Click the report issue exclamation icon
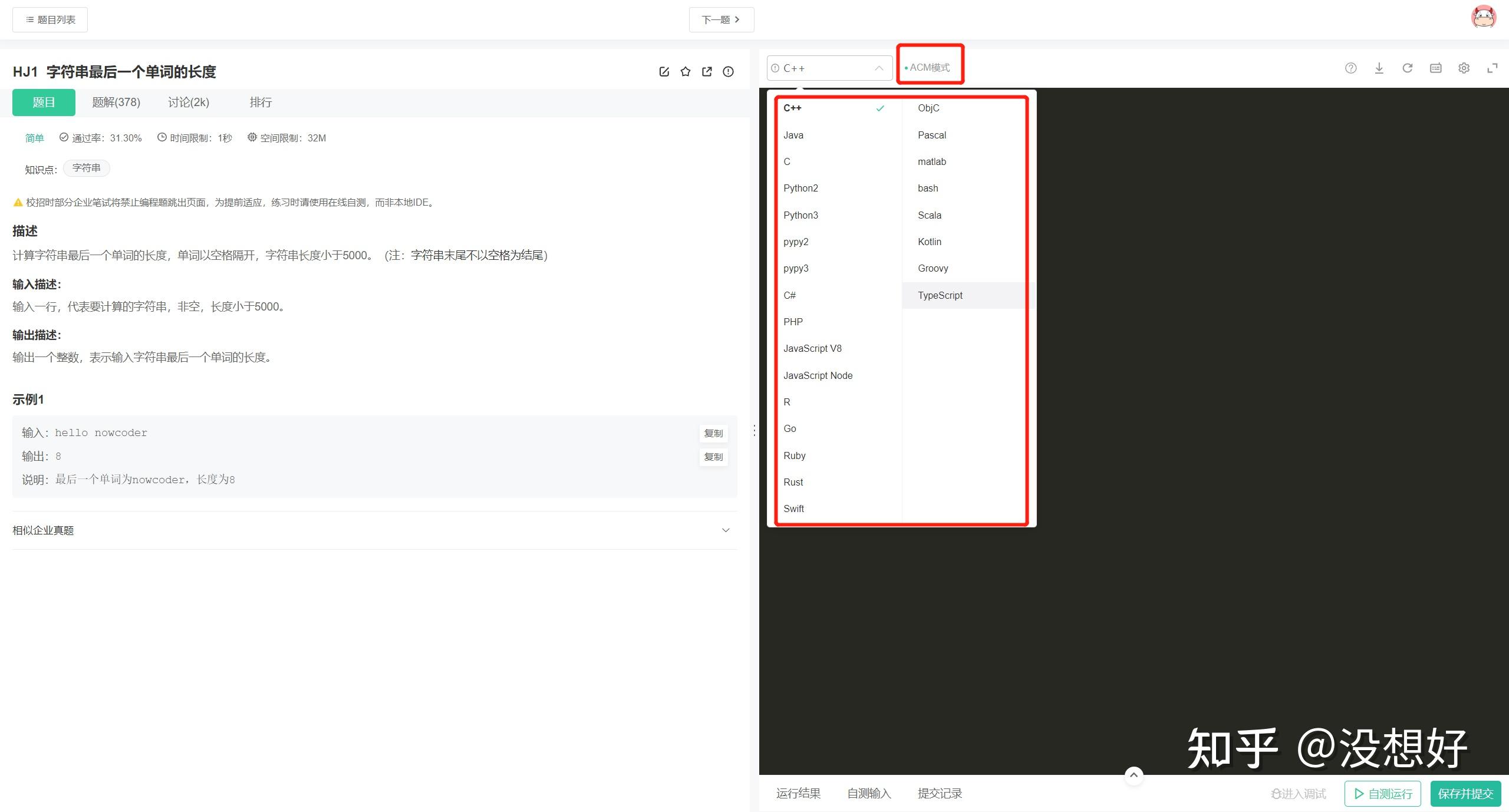Screen dimensions: 1509x812 coord(728,72)
